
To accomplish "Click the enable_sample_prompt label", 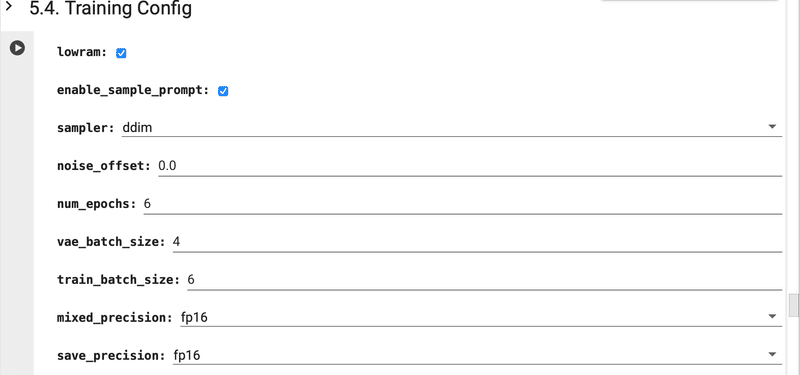I will click(x=133, y=91).
